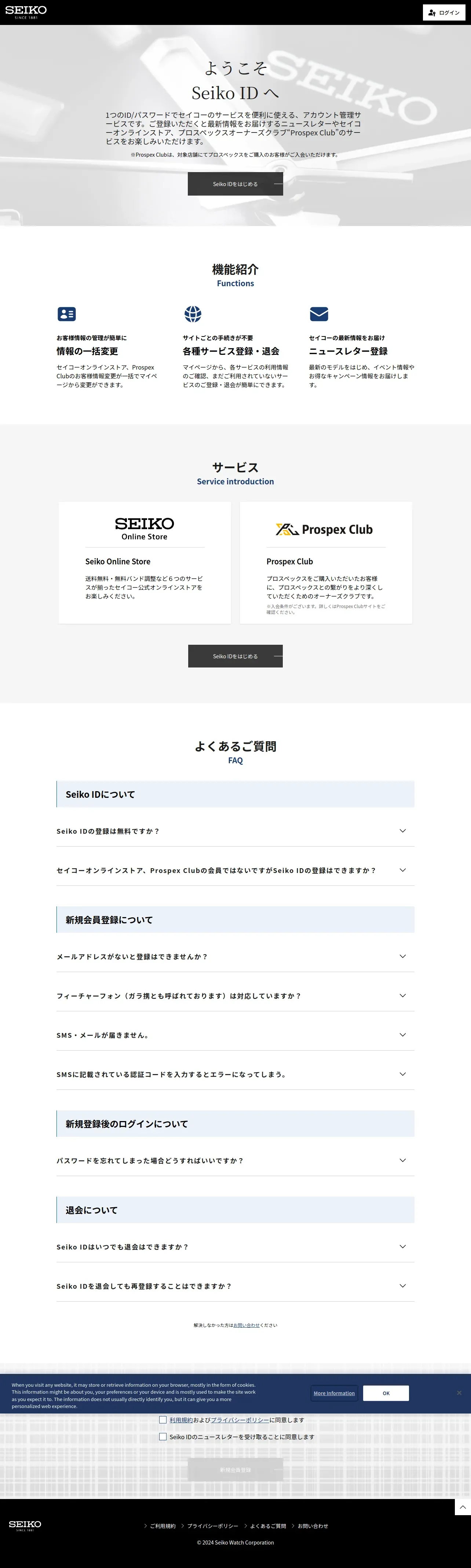471x1568 pixels.
Task: Open the プライバシーポリシー link beside checkbox
Action: (x=240, y=1420)
